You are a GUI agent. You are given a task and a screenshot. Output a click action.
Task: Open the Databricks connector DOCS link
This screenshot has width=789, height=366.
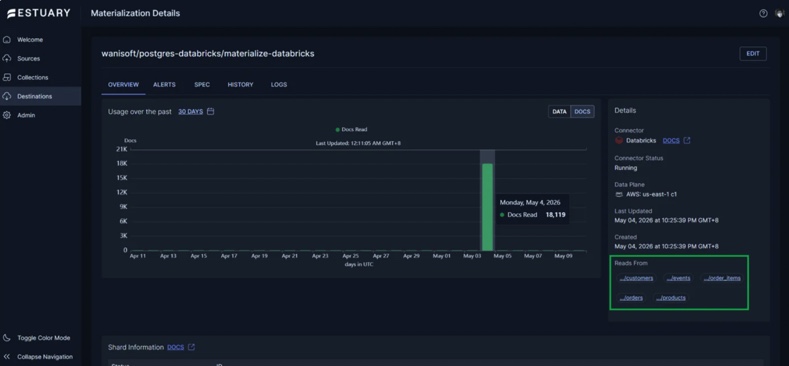point(671,140)
